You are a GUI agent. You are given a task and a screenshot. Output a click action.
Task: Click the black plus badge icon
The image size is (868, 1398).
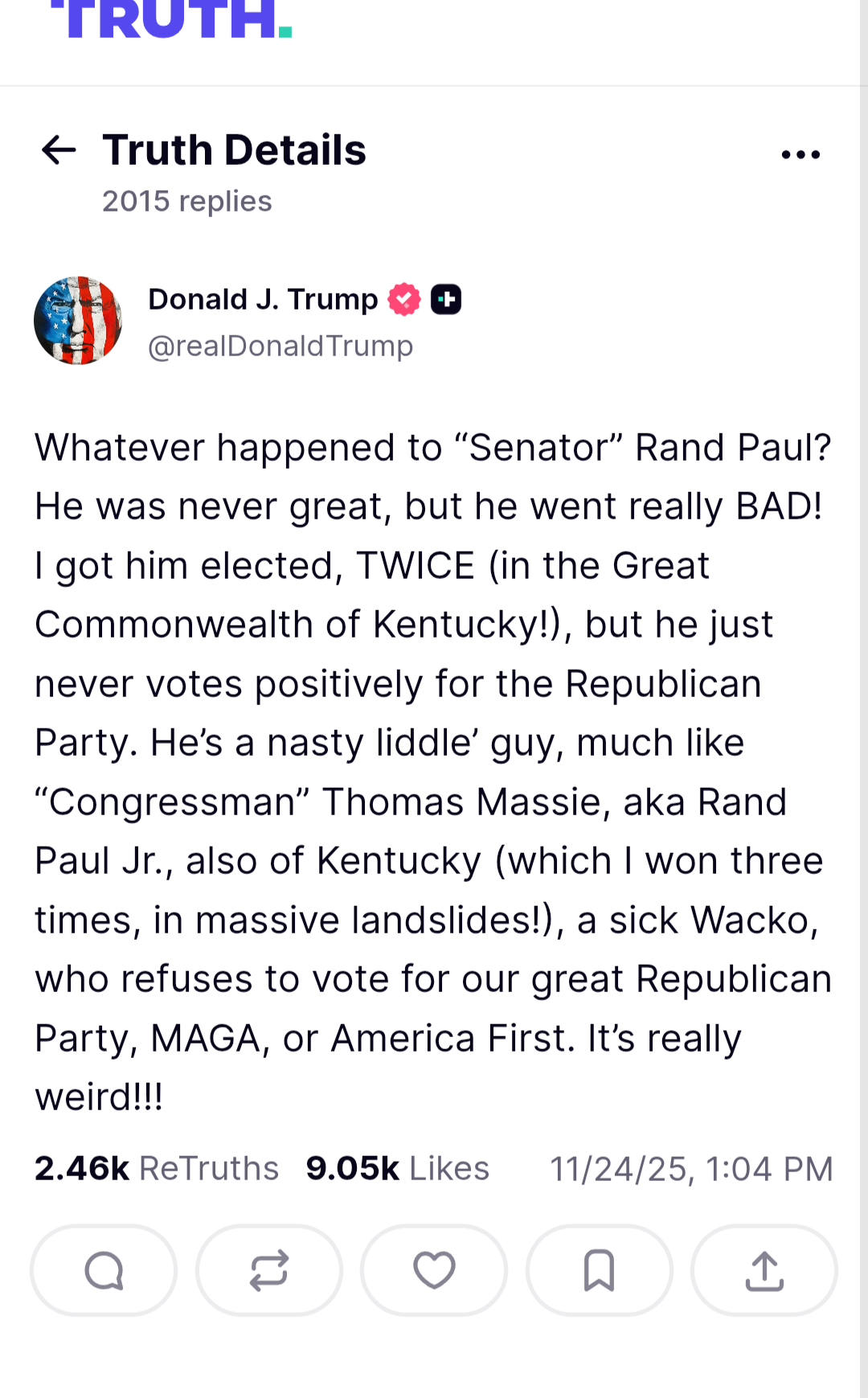(446, 300)
